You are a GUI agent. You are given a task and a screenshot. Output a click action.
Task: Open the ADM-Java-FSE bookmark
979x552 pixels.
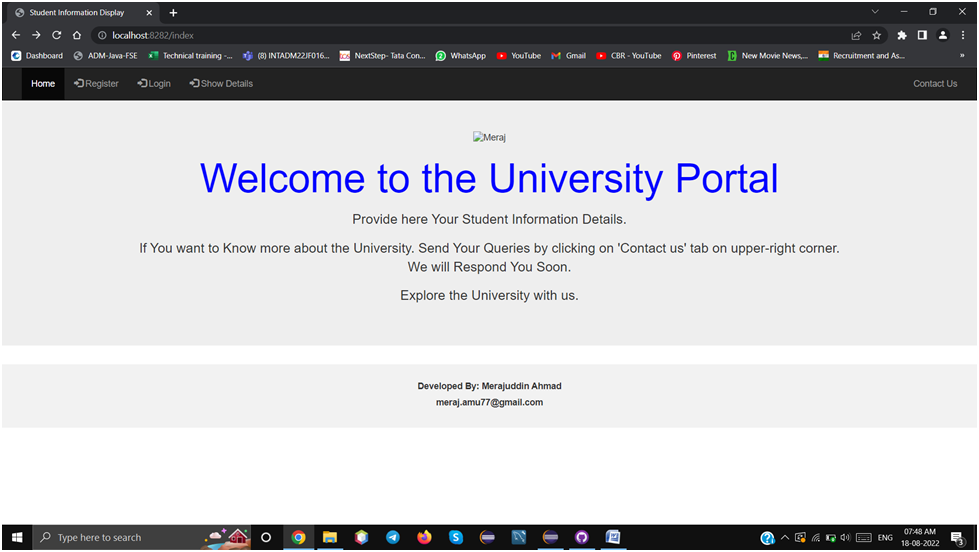coord(106,56)
